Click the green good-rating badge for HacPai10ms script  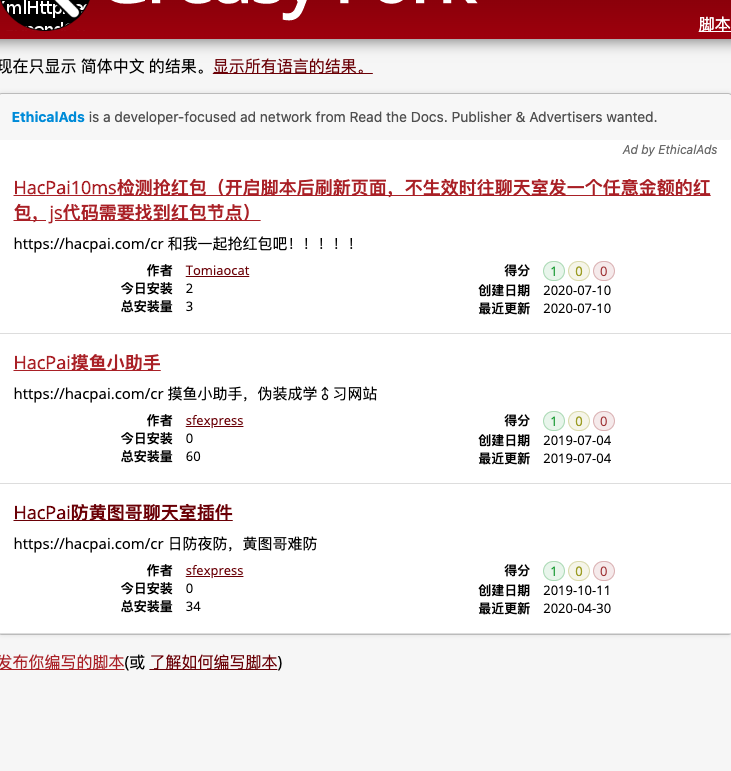coord(554,271)
